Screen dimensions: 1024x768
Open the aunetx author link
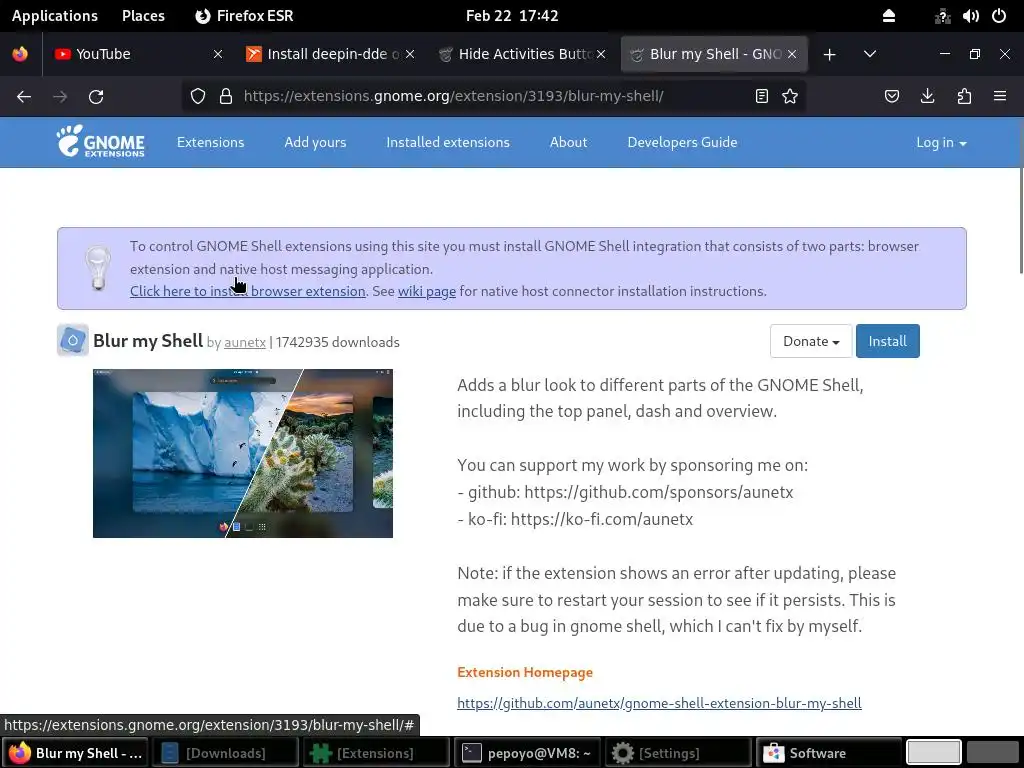pyautogui.click(x=245, y=342)
